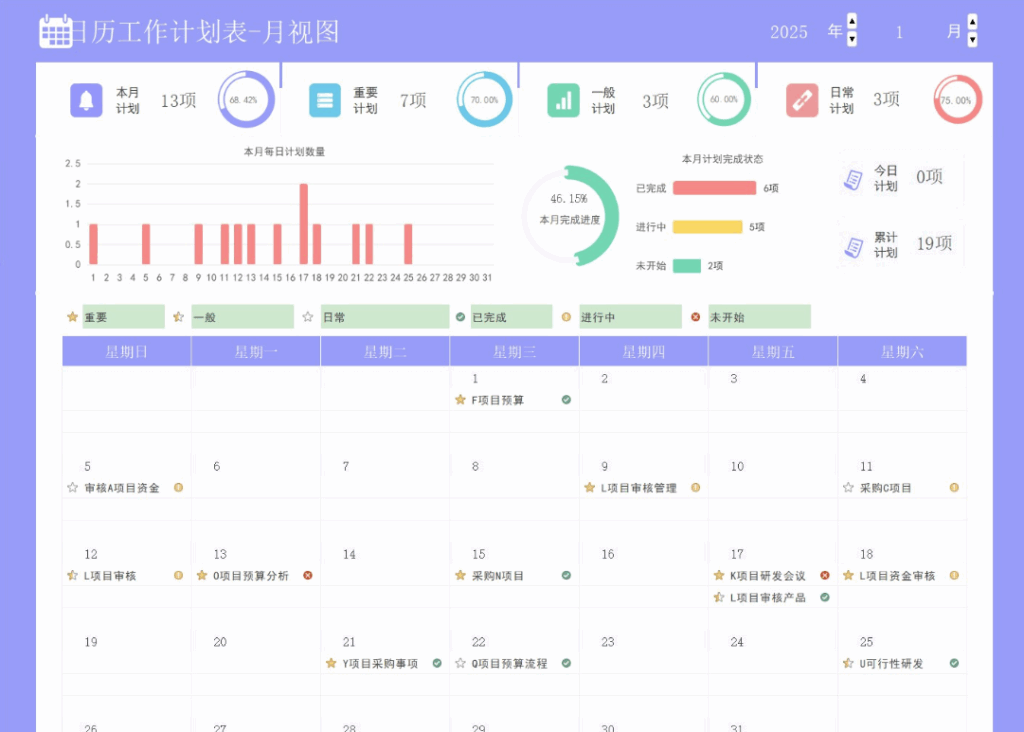Viewport: 1024px width, 732px height.
Task: Select the L项目审核 task on day 12
Action: point(110,576)
